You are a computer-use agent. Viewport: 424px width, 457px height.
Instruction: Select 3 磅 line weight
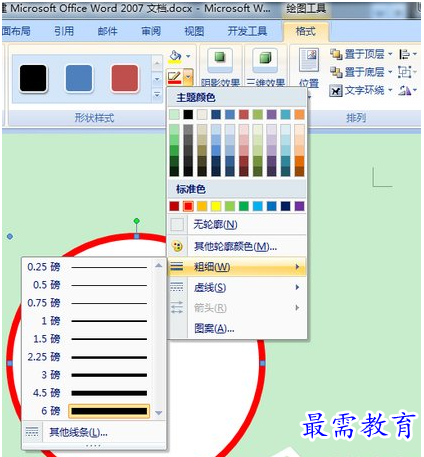(87, 375)
